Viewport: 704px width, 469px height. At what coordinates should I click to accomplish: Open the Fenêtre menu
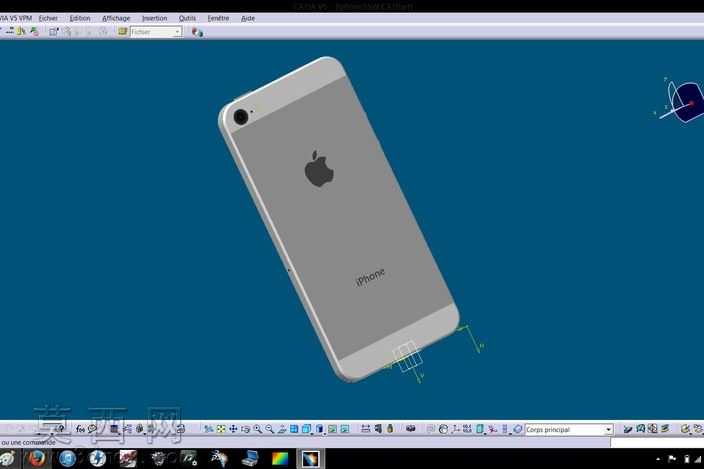pyautogui.click(x=218, y=18)
